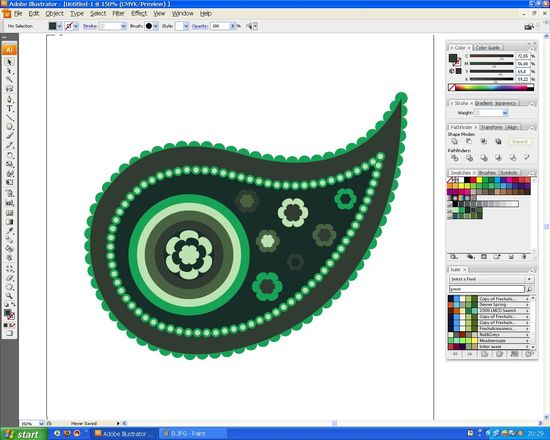
Task: Select the Lasso tool
Action: [9, 89]
